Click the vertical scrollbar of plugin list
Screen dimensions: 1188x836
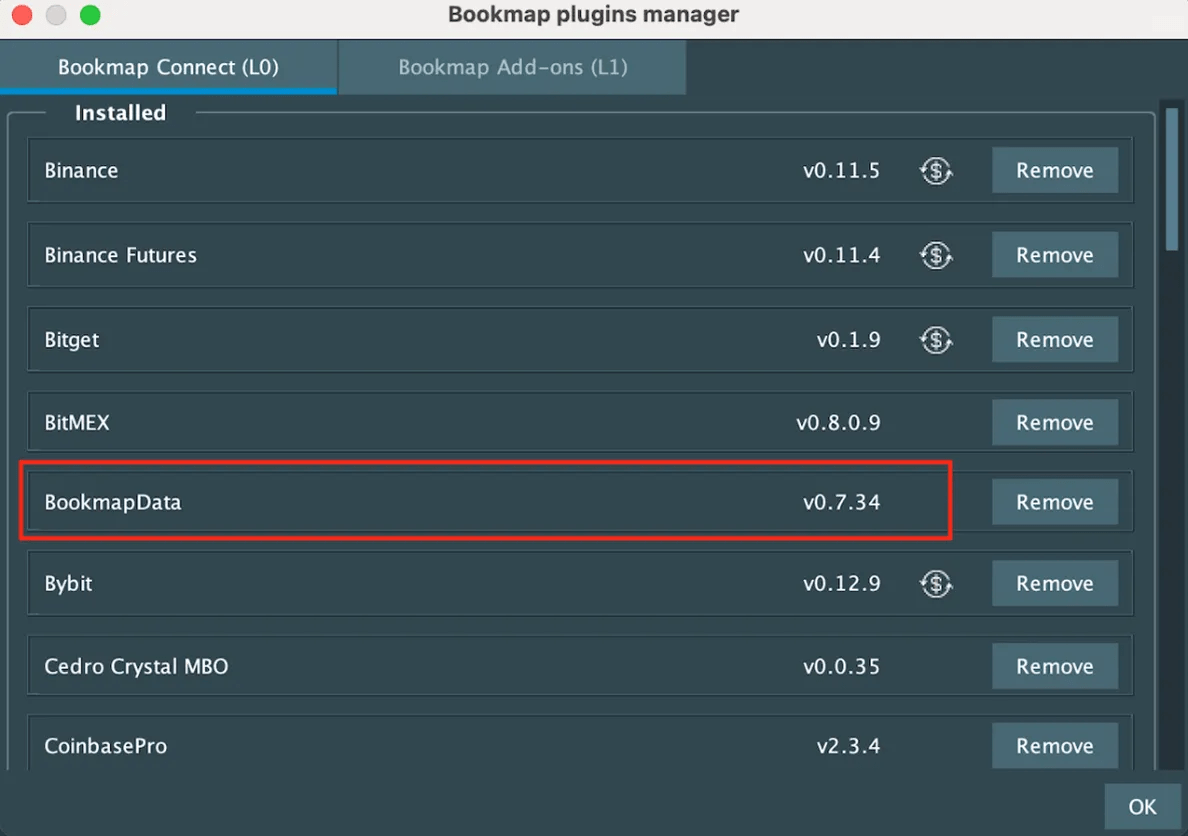(1172, 179)
